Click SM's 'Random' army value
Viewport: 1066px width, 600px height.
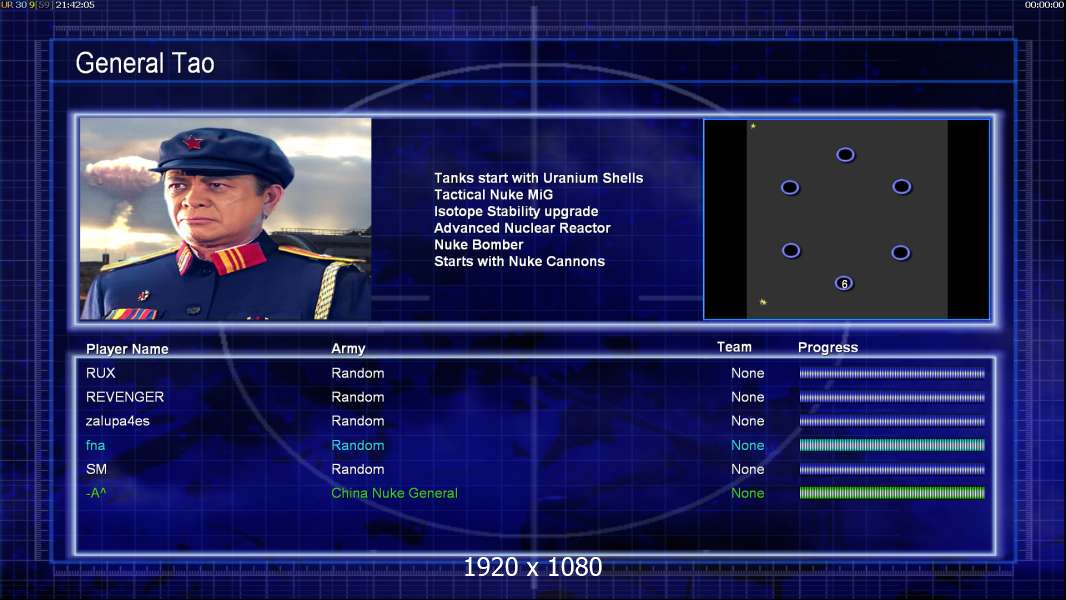tap(358, 469)
